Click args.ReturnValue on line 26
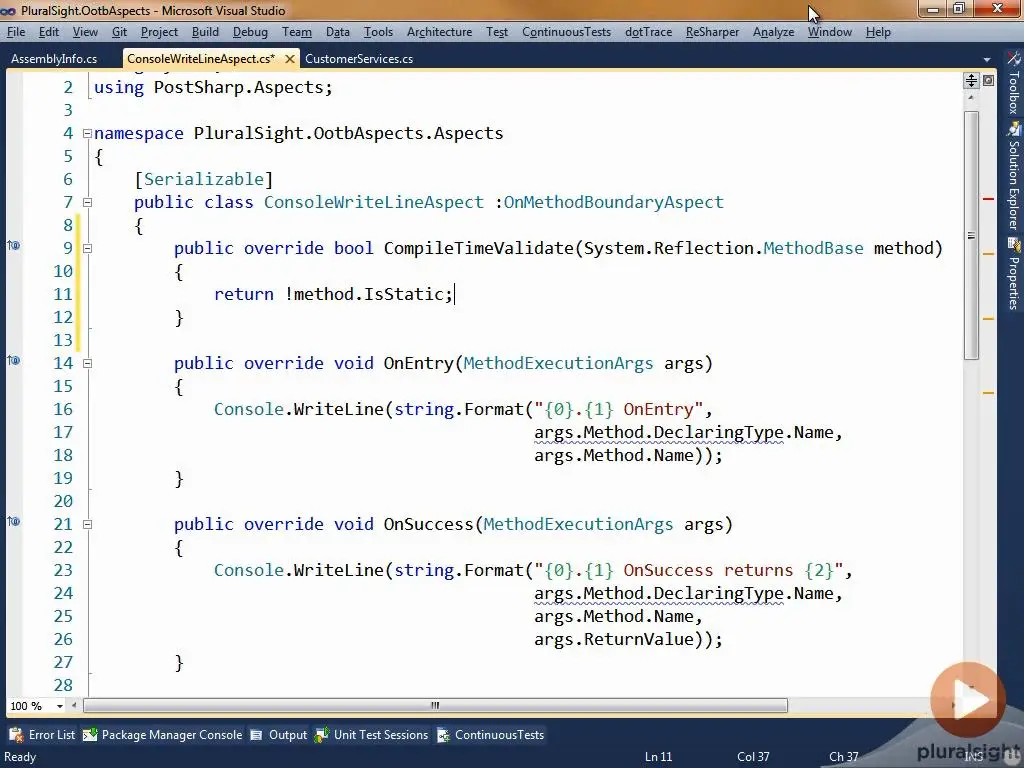Viewport: 1024px width, 768px height. click(x=615, y=639)
